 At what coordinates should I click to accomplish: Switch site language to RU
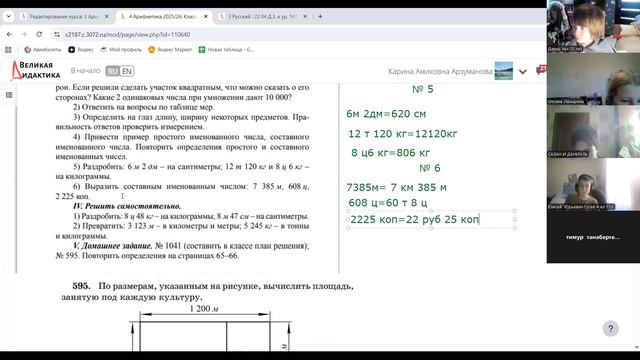click(x=112, y=71)
